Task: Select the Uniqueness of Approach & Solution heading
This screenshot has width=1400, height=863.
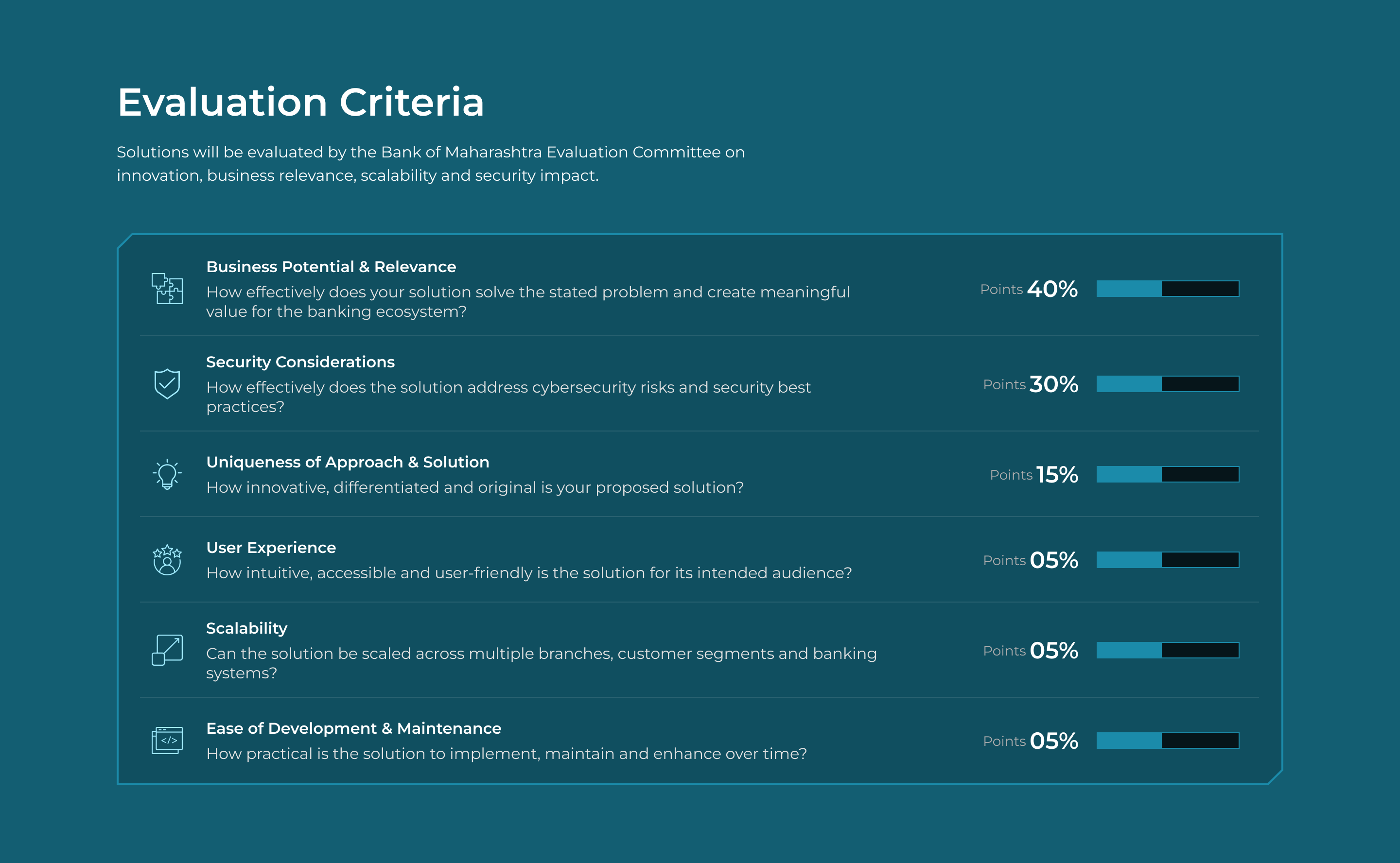Action: pyautogui.click(x=348, y=462)
